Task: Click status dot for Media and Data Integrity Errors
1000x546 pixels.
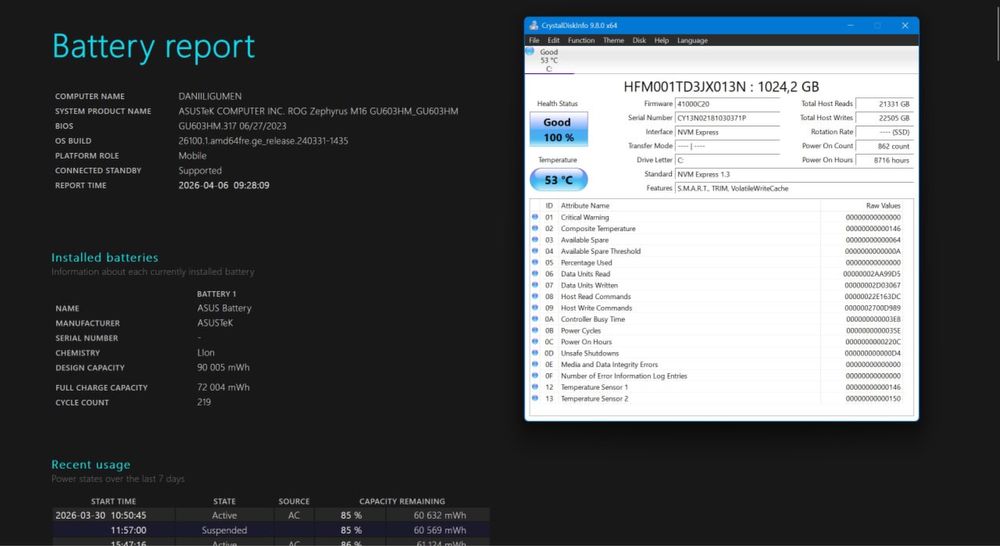Action: pyautogui.click(x=535, y=364)
